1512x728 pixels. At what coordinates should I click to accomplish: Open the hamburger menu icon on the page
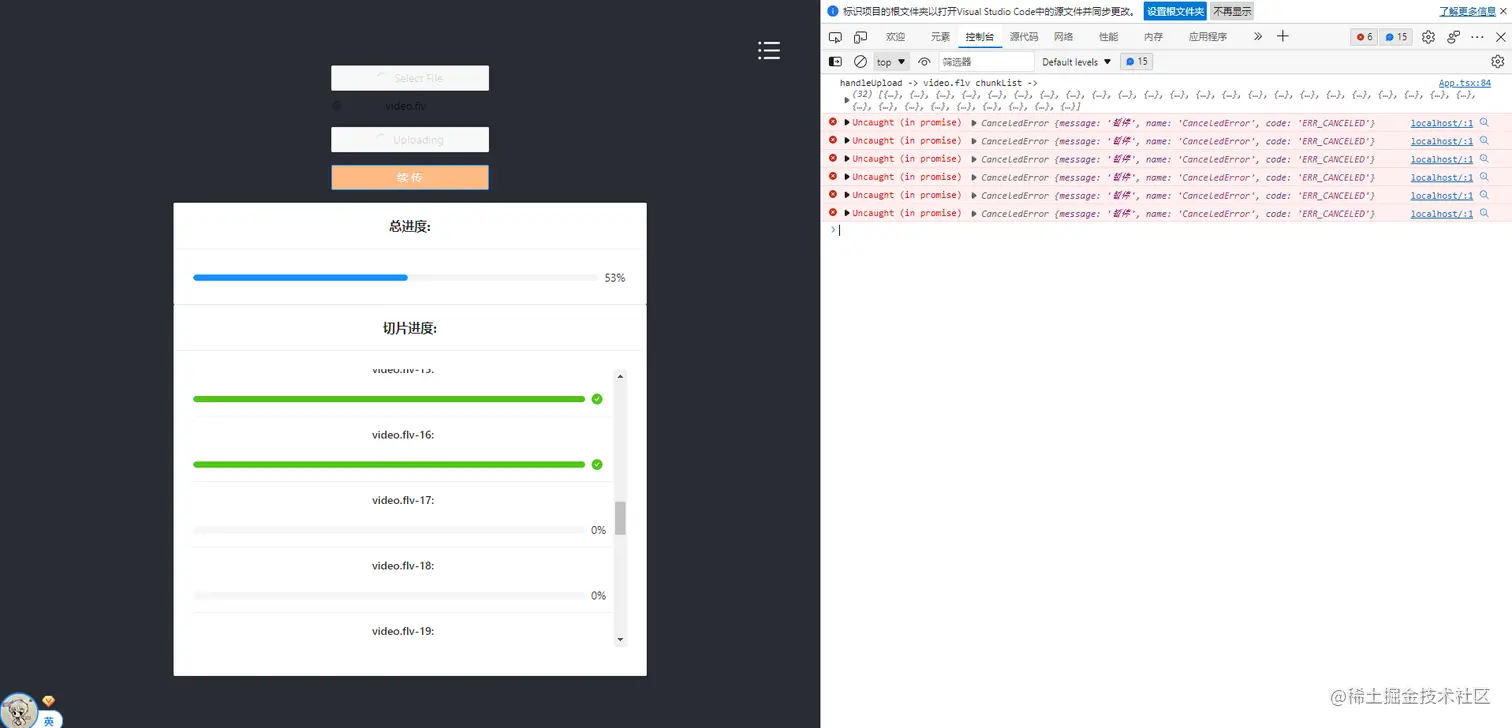click(x=768, y=50)
